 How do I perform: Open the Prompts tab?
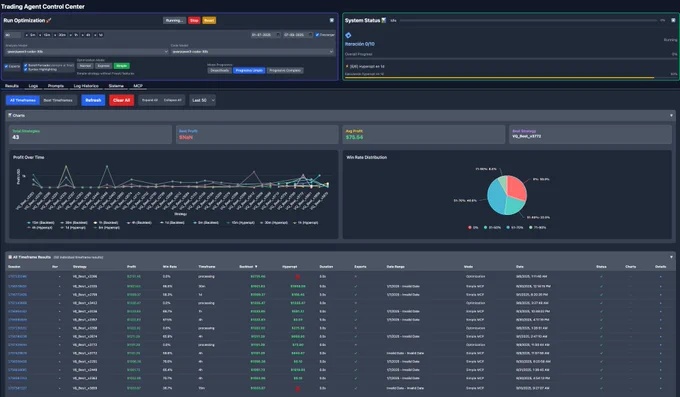56,86
